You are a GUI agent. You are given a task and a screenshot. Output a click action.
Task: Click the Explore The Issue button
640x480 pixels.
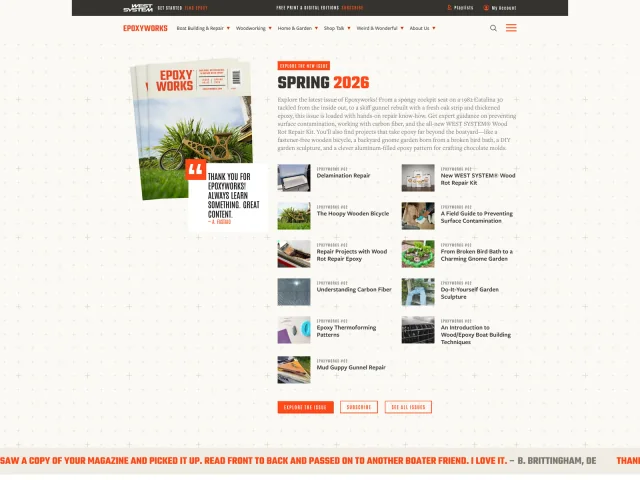(305, 407)
